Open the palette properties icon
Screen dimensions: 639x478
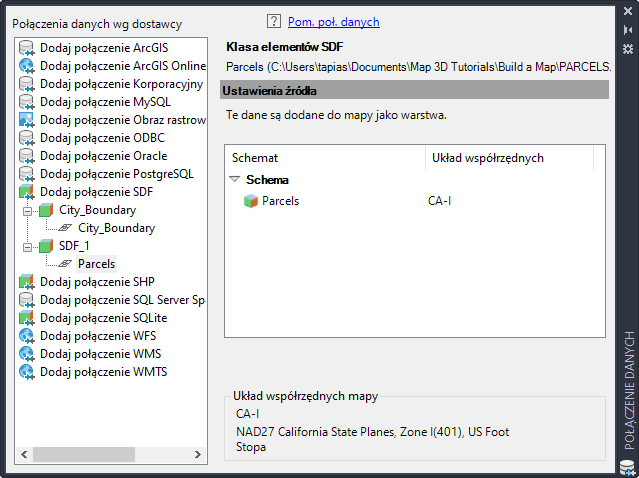[627, 48]
